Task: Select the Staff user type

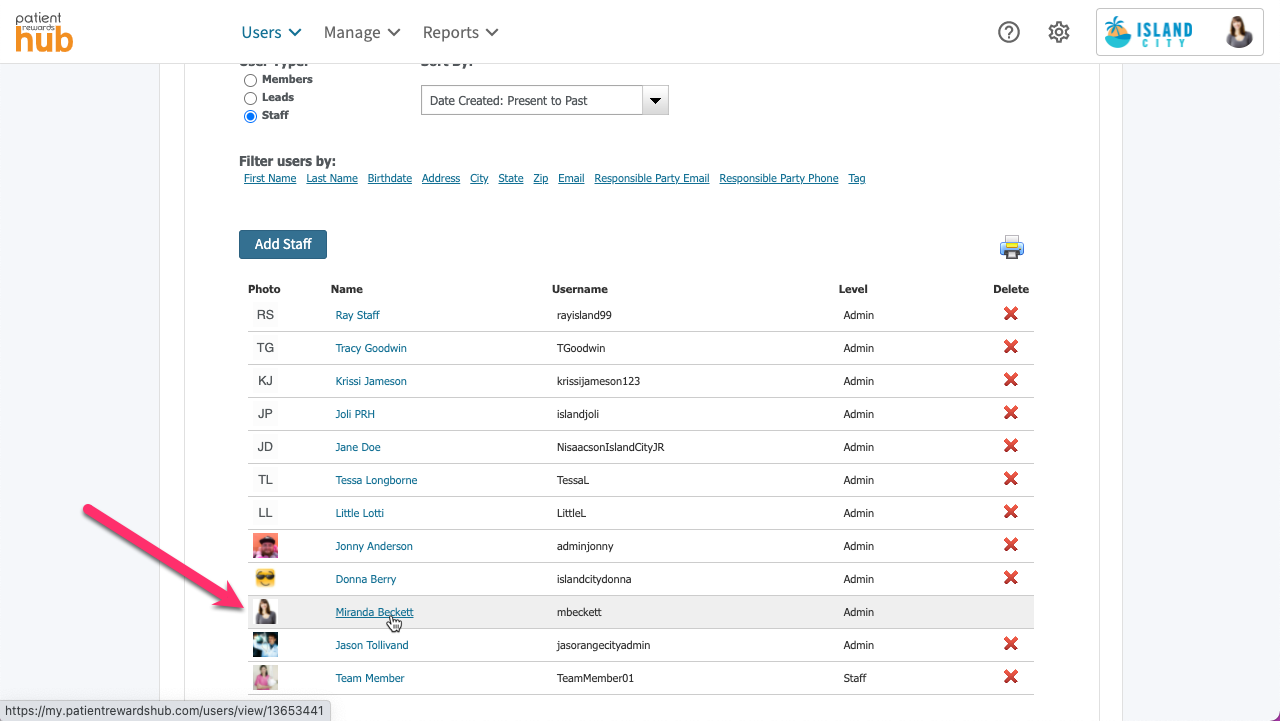Action: (250, 116)
